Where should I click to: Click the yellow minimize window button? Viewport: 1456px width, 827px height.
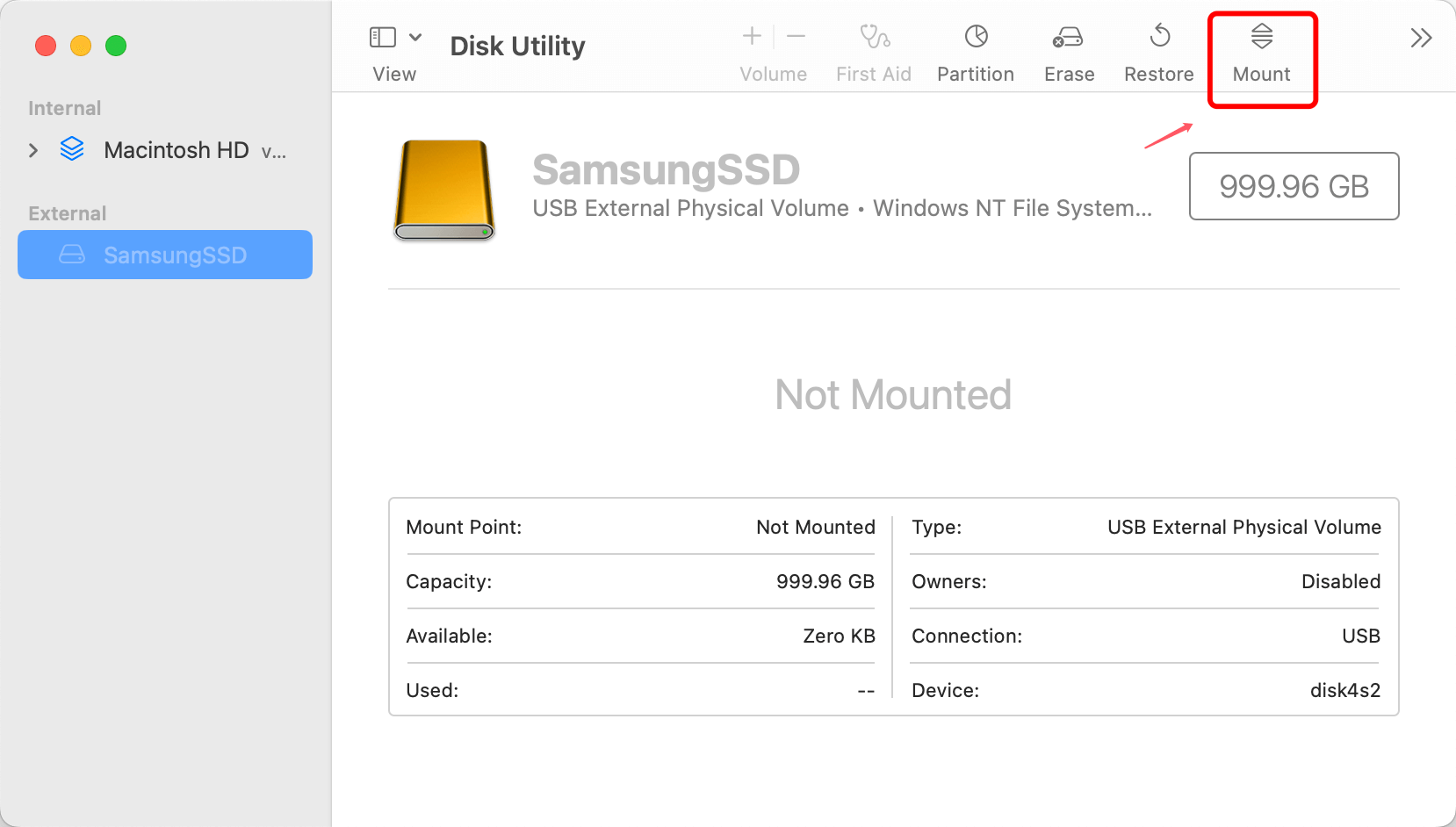pyautogui.click(x=81, y=46)
